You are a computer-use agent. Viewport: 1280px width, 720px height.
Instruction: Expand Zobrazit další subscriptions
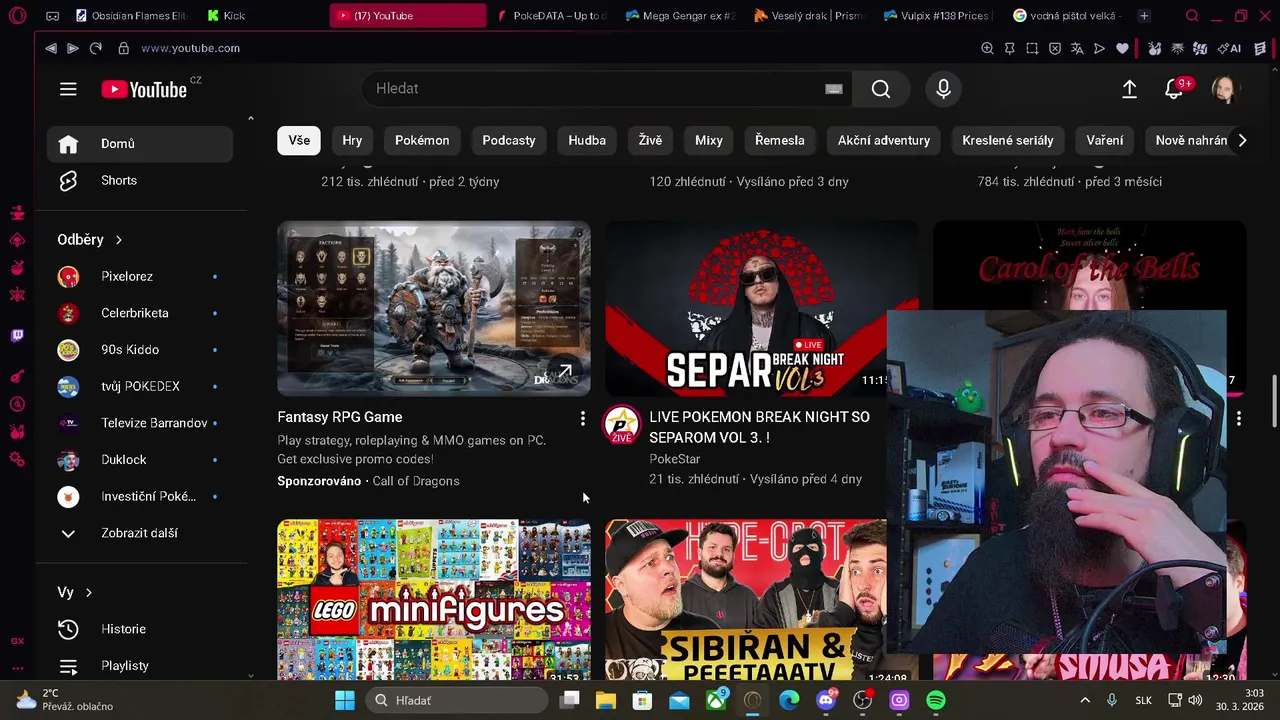coord(140,533)
